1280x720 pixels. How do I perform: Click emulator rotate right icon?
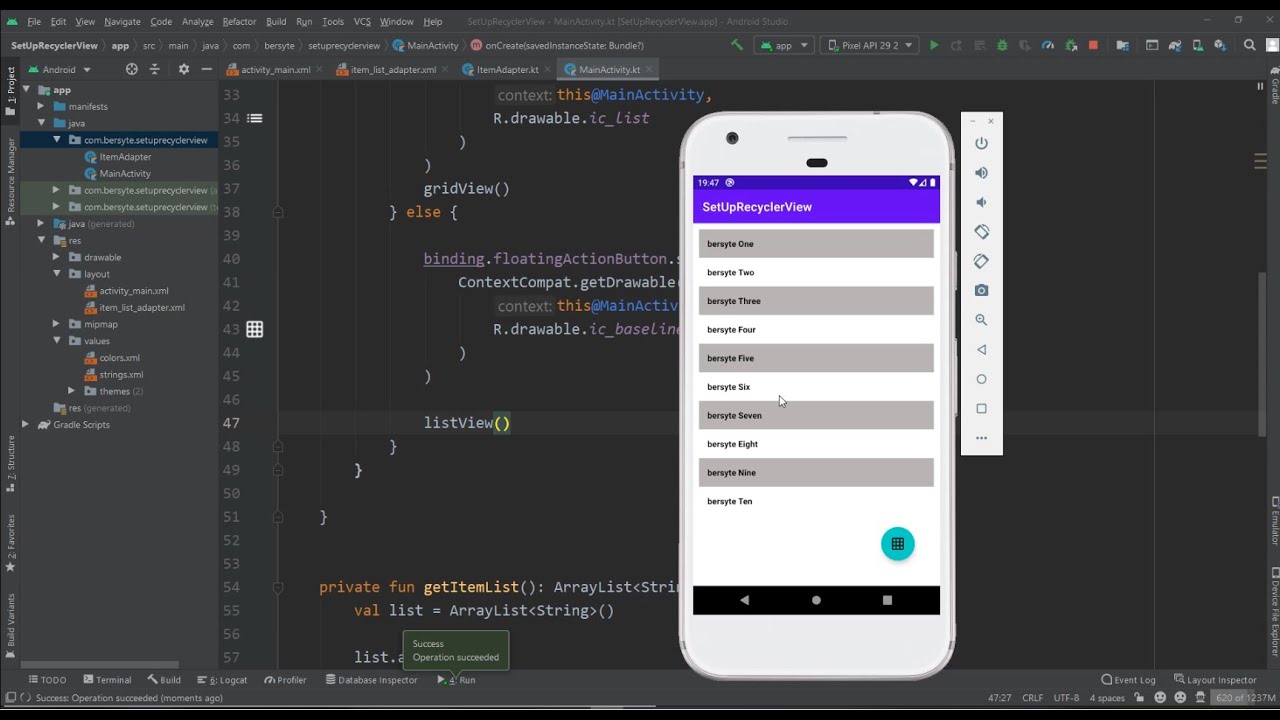(x=981, y=261)
